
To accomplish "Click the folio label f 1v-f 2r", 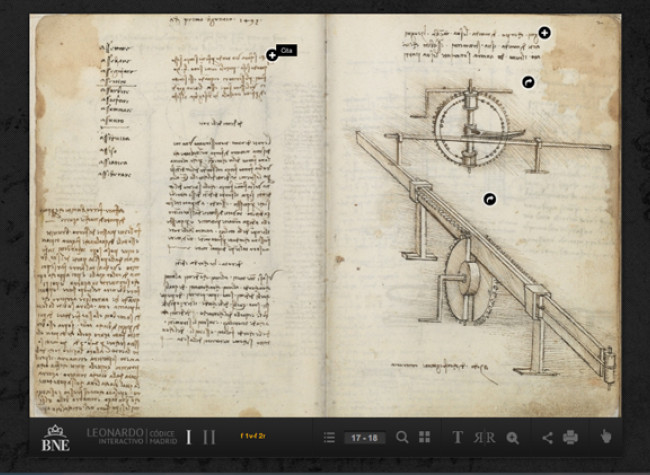I will tap(253, 436).
